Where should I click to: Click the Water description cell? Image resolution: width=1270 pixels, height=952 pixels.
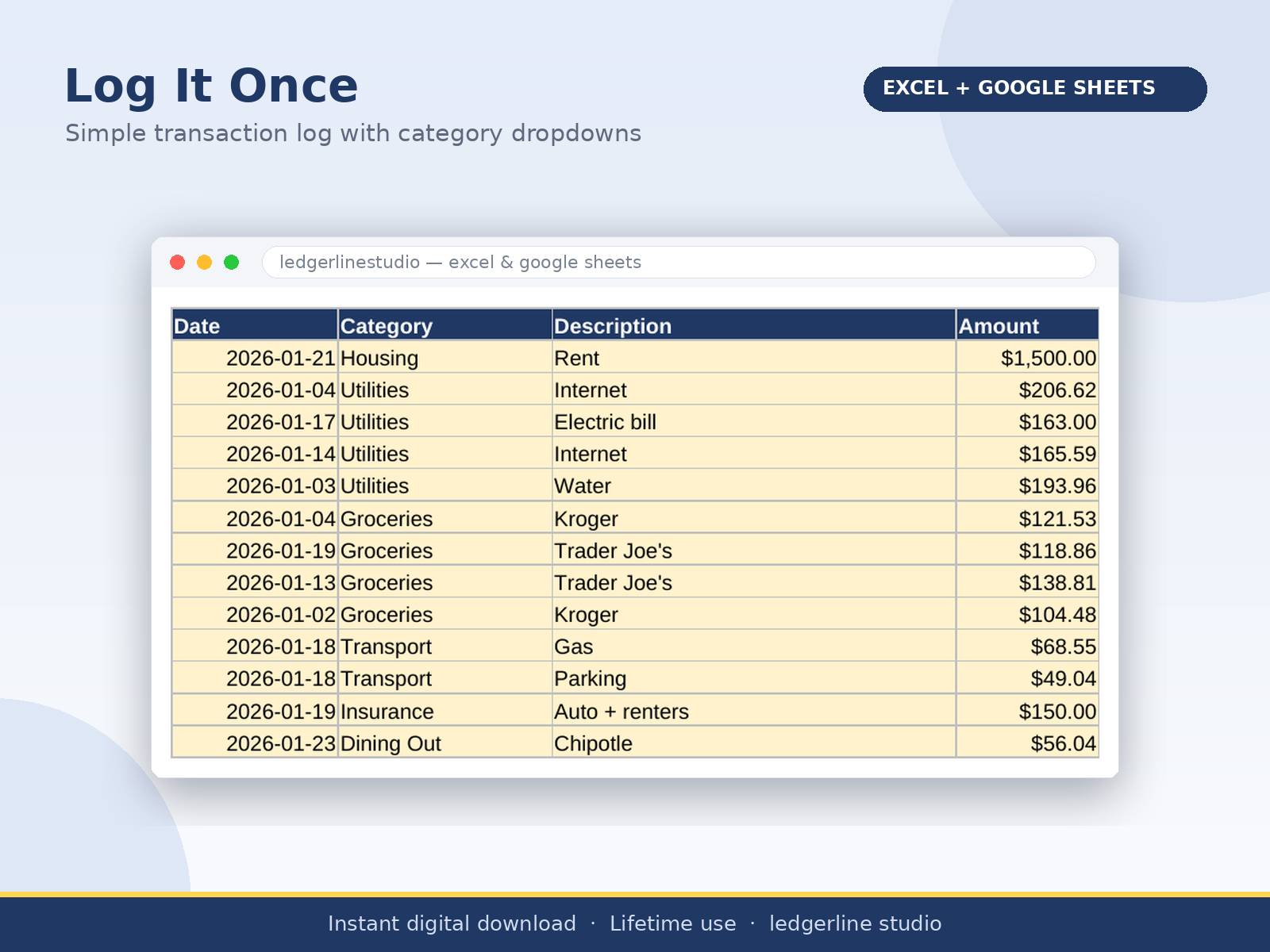pos(754,486)
